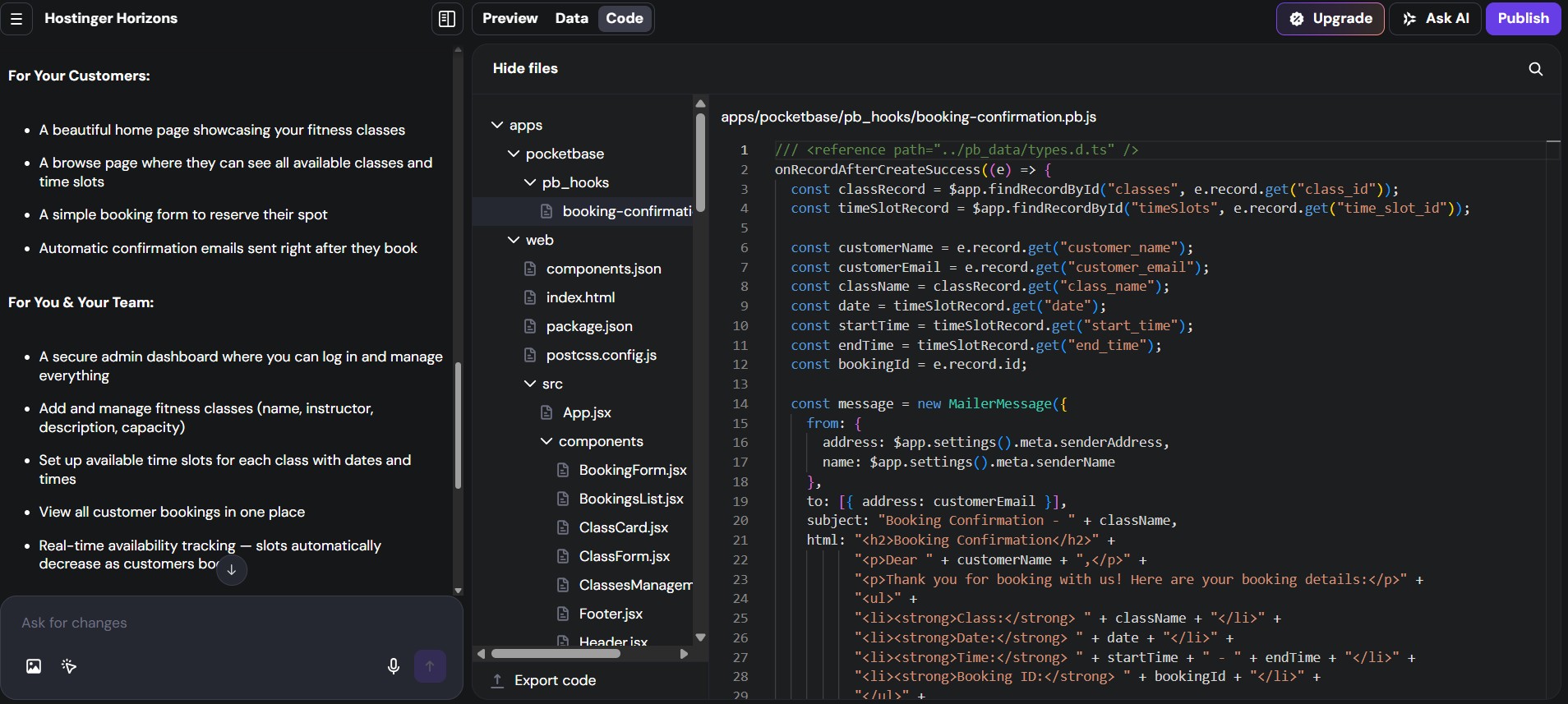
Task: Click Export code
Action: coord(543,680)
